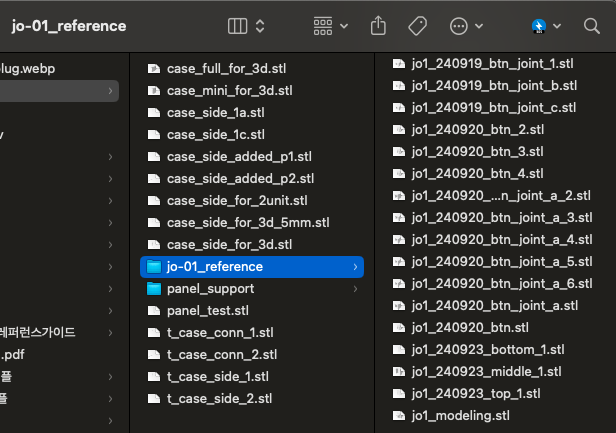Open the chevron beside the blue extension icon
Screen dimensions: 616x433
point(557,26)
